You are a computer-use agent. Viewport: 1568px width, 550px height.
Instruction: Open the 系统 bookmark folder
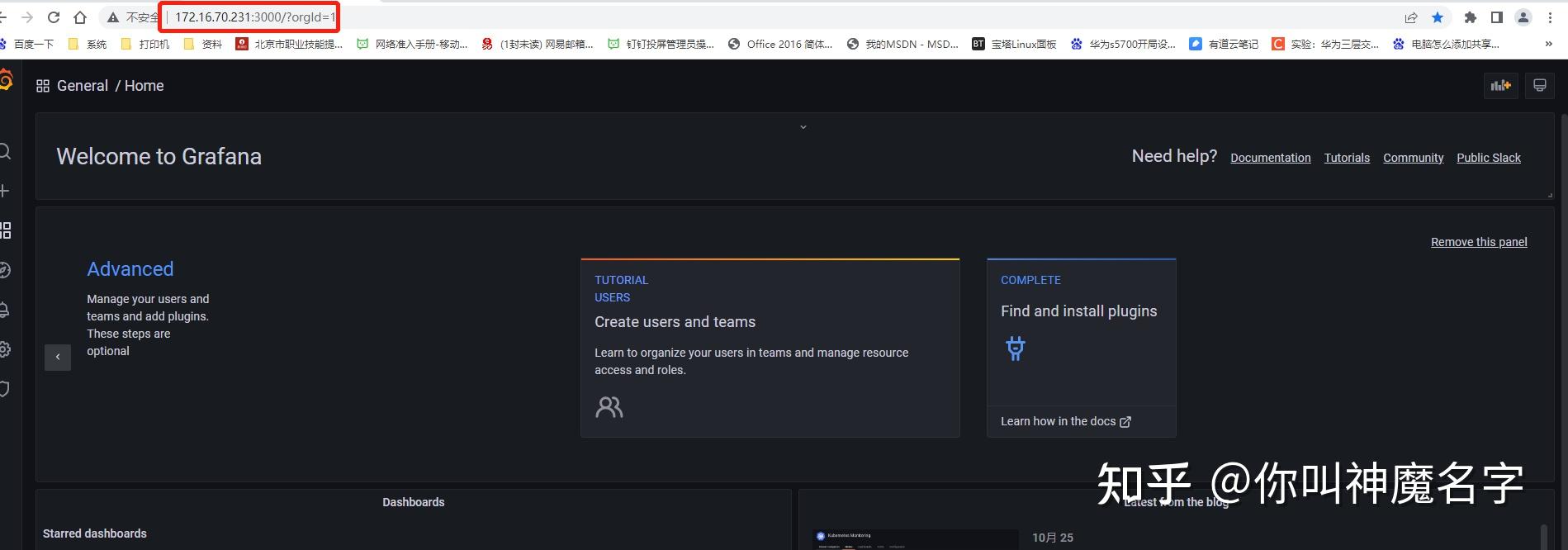click(88, 45)
